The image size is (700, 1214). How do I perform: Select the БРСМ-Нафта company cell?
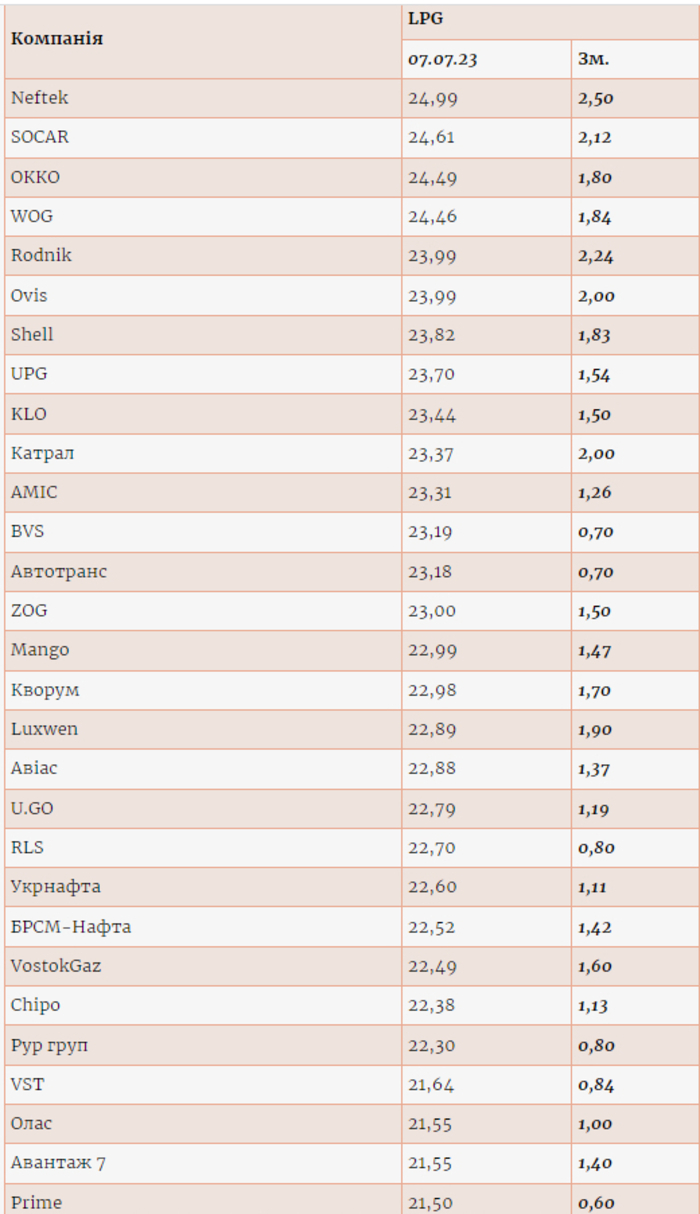pyautogui.click(x=71, y=926)
